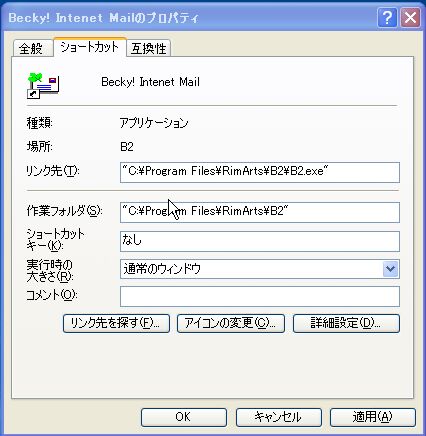Screen dimensions: 426x436
Task: Switch to the 互換性 tab
Action: coord(149,48)
